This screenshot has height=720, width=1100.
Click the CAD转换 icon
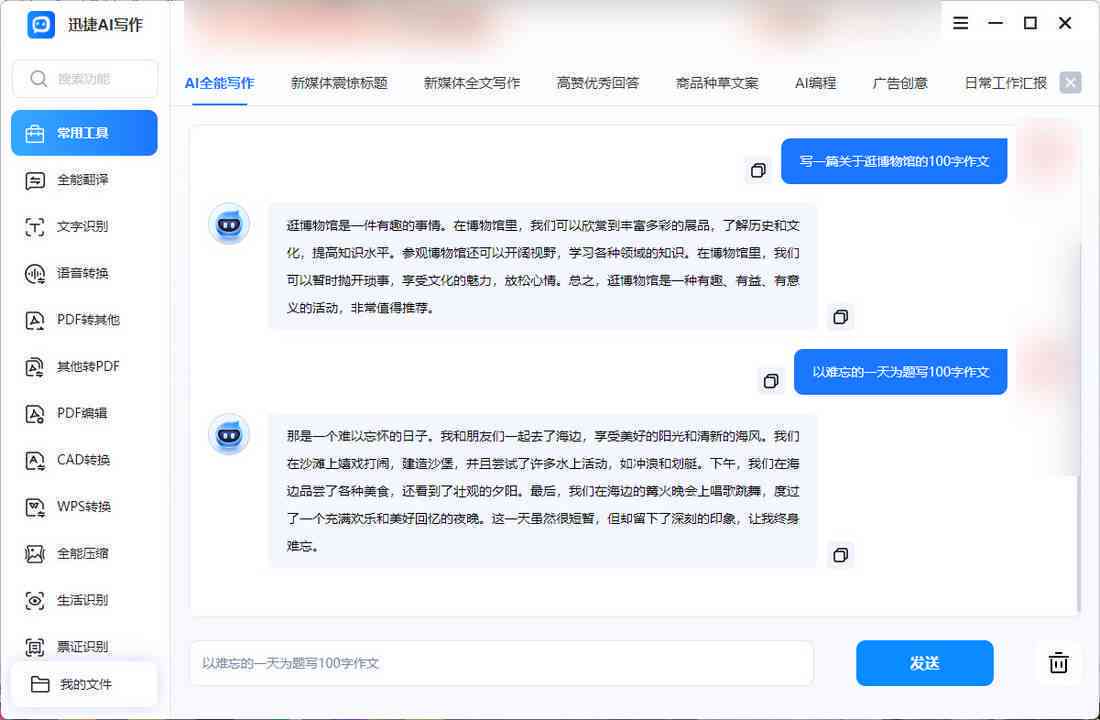coord(34,460)
